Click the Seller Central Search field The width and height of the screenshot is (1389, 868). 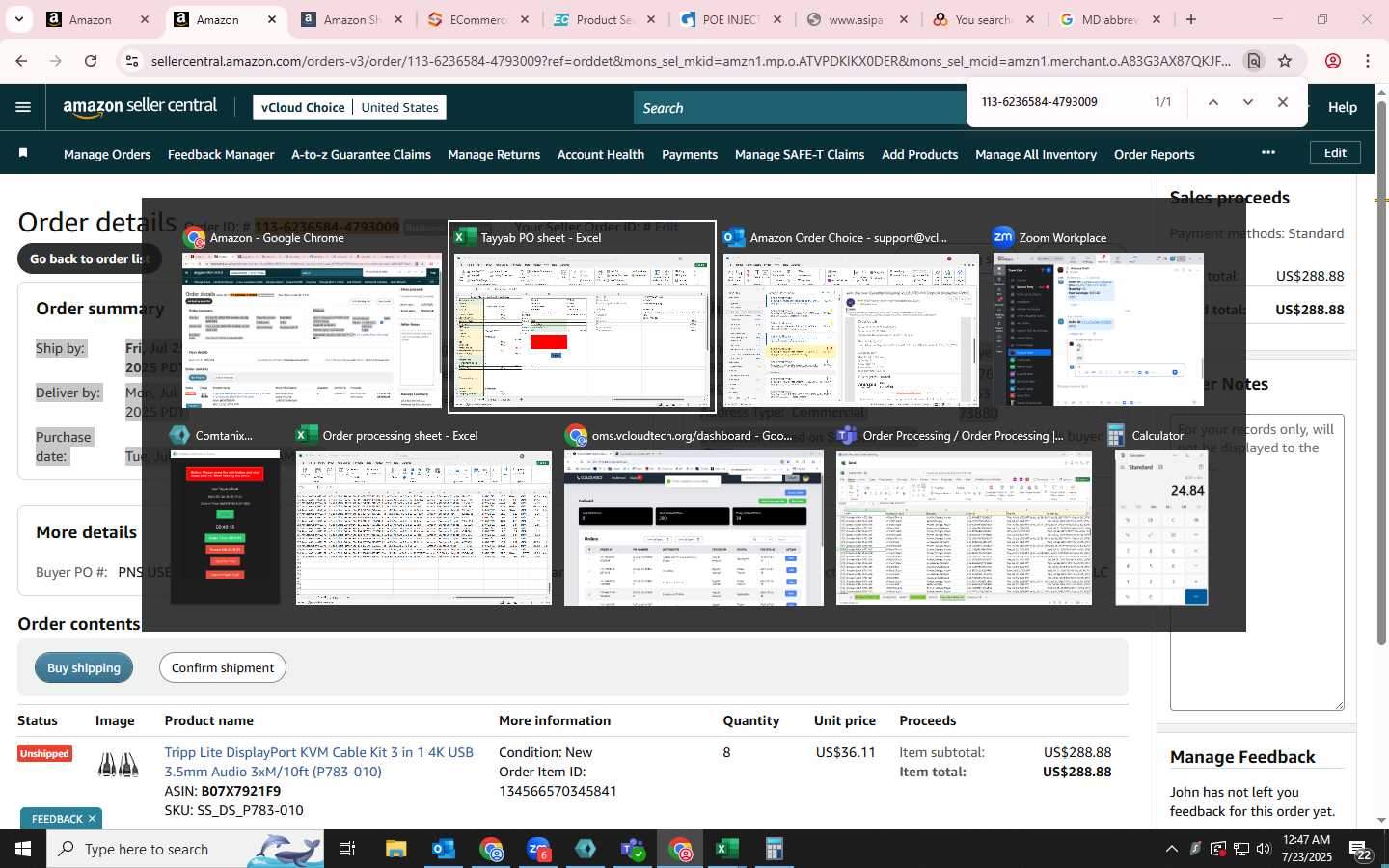[801, 108]
